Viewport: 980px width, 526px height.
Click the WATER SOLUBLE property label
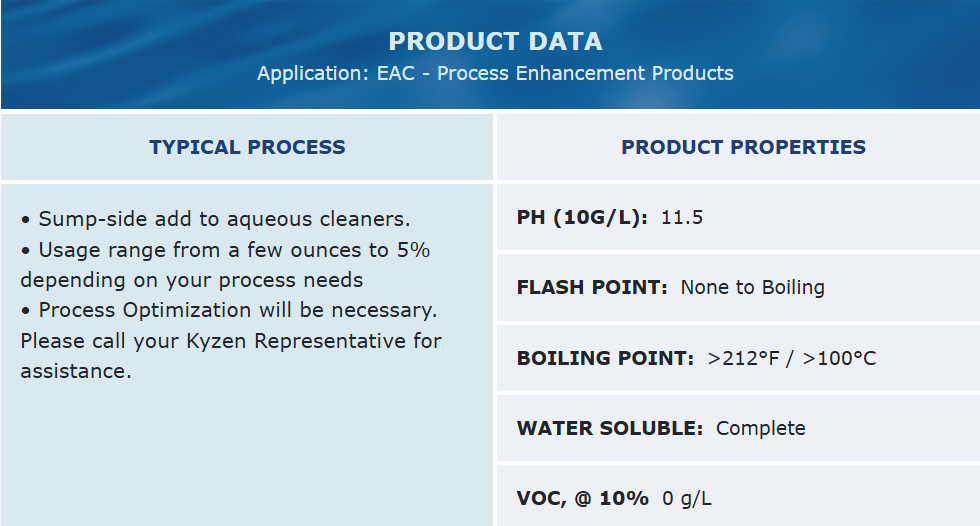pos(610,428)
